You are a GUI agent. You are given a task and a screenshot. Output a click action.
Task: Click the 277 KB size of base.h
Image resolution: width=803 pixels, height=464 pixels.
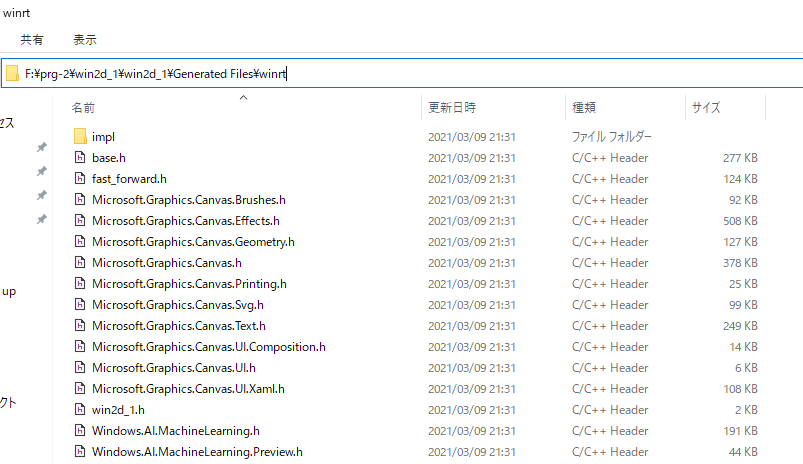pos(740,158)
